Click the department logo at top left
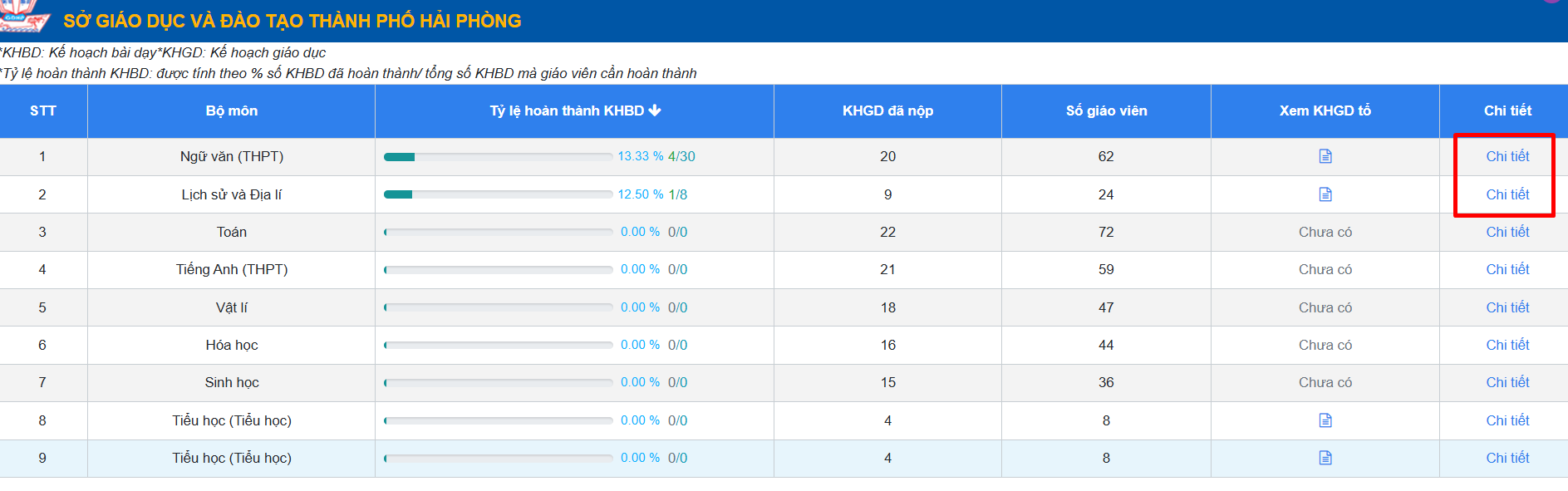This screenshot has width=1568, height=491. click(x=23, y=17)
